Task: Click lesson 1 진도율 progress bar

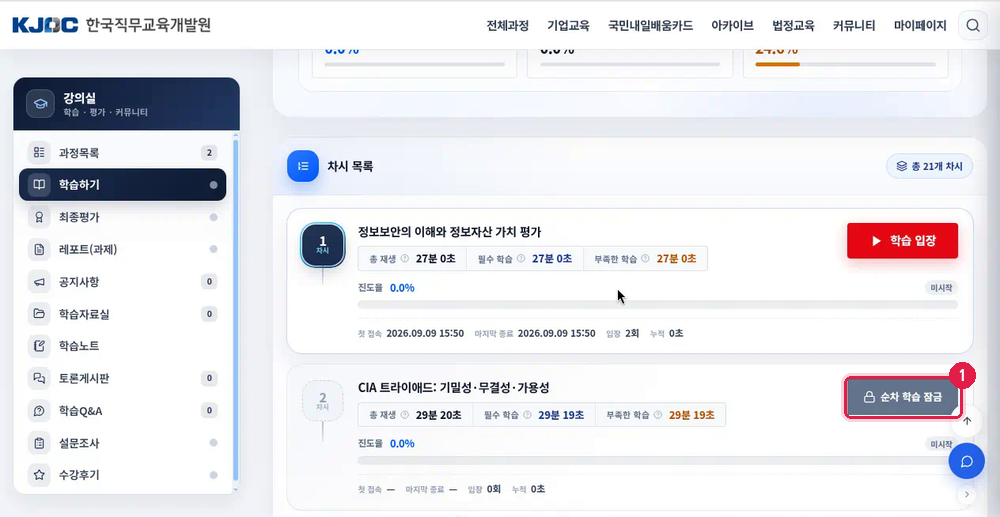Action: [x=658, y=305]
